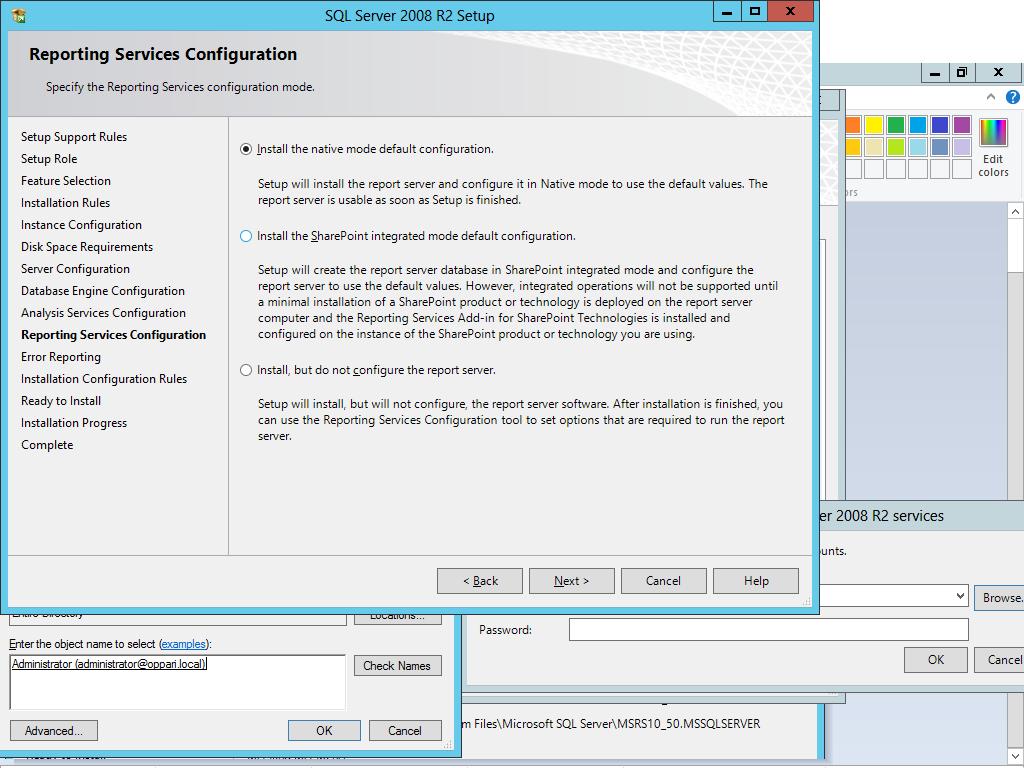
Task: Pick the orange color swatch in Paint
Action: pos(853,125)
